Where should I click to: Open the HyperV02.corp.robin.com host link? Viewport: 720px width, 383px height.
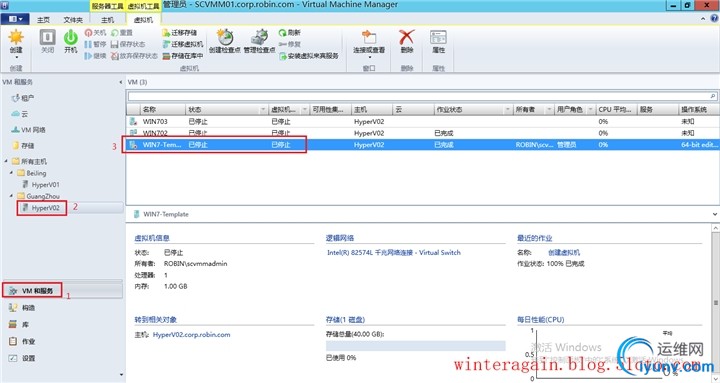[x=191, y=334]
